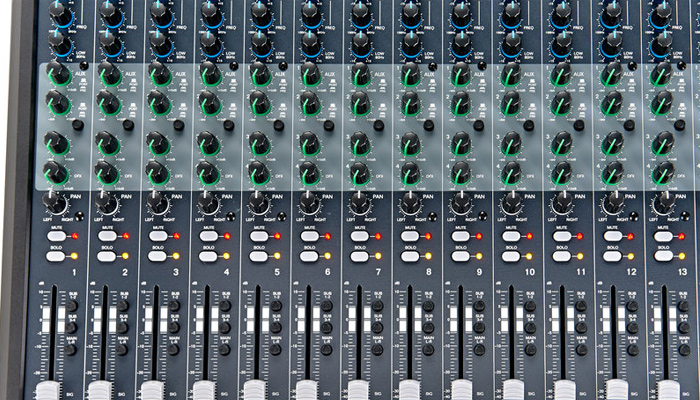Viewport: 700px width, 400px height.
Task: Select the AUX 1 send knob on channel 10
Action: click(511, 74)
